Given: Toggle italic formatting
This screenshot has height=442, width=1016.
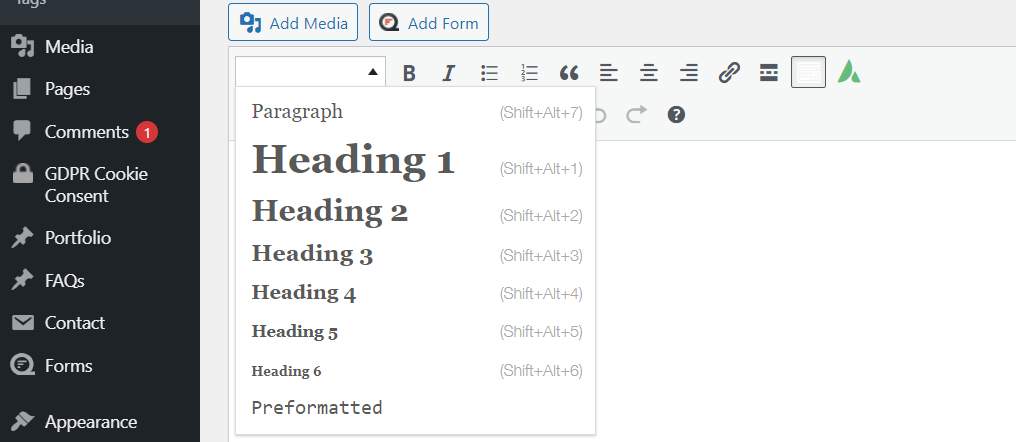Looking at the screenshot, I should pyautogui.click(x=448, y=73).
